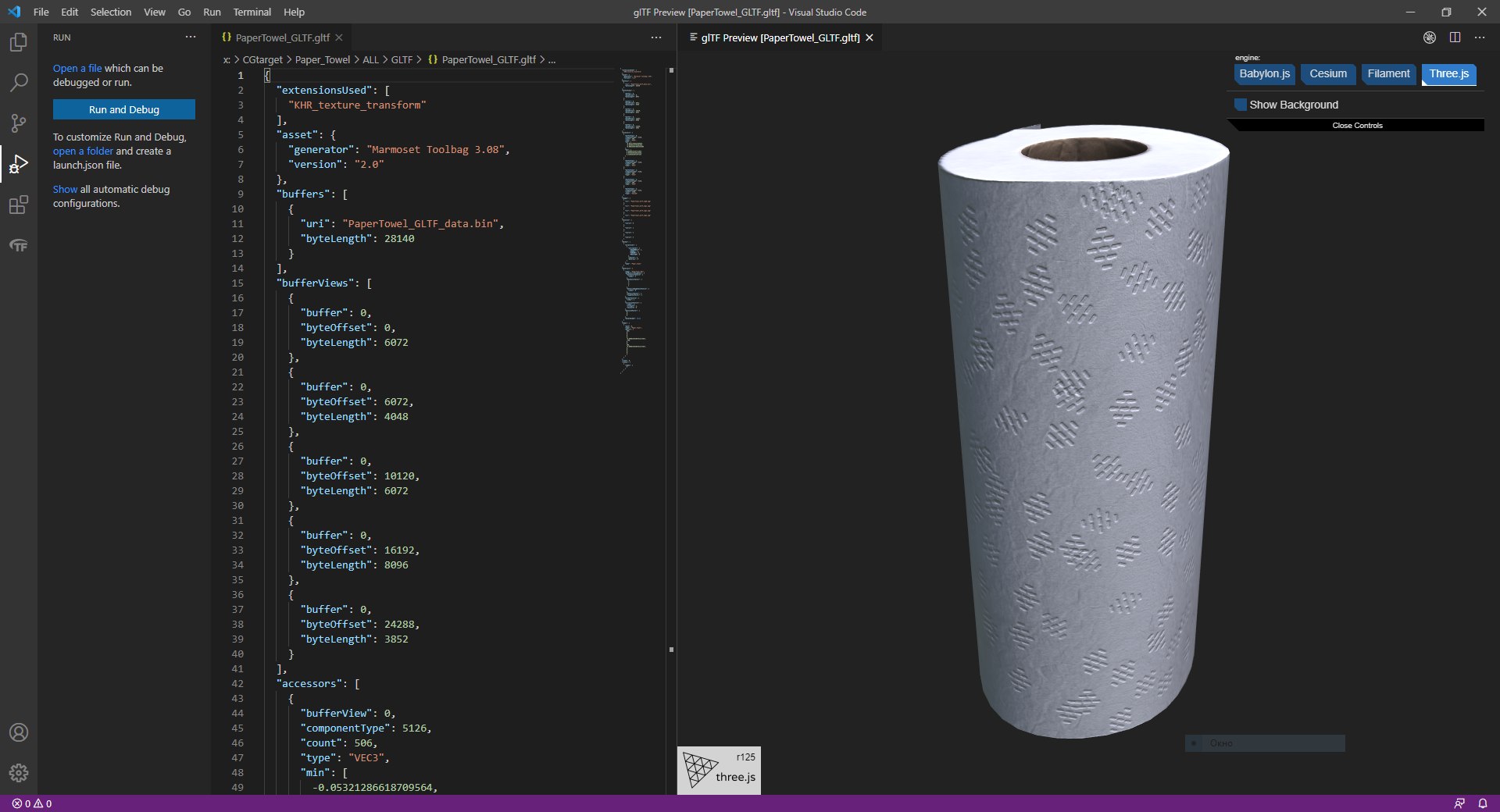Viewport: 1500px width, 812px height.
Task: Click the 'open a folder' link
Action: [x=83, y=151]
